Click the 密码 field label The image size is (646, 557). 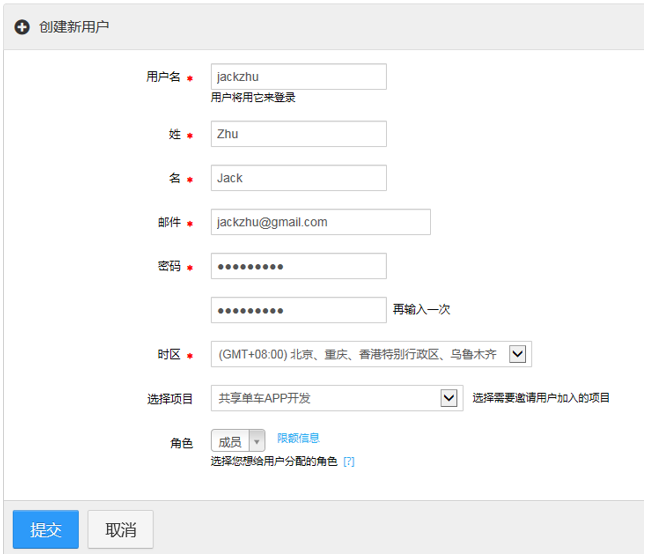click(169, 266)
